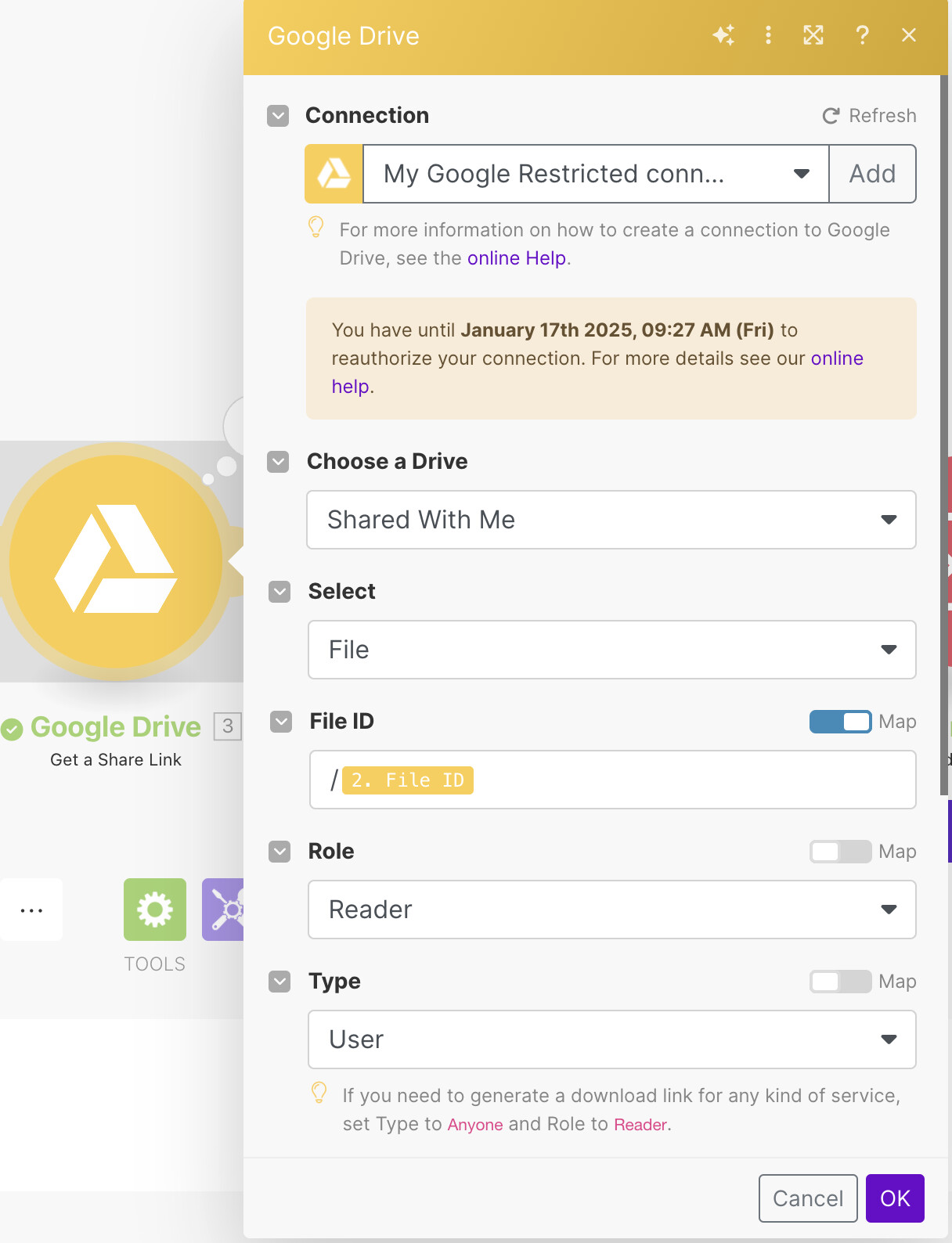Enable the Type Map toggle
952x1243 pixels.
click(840, 982)
